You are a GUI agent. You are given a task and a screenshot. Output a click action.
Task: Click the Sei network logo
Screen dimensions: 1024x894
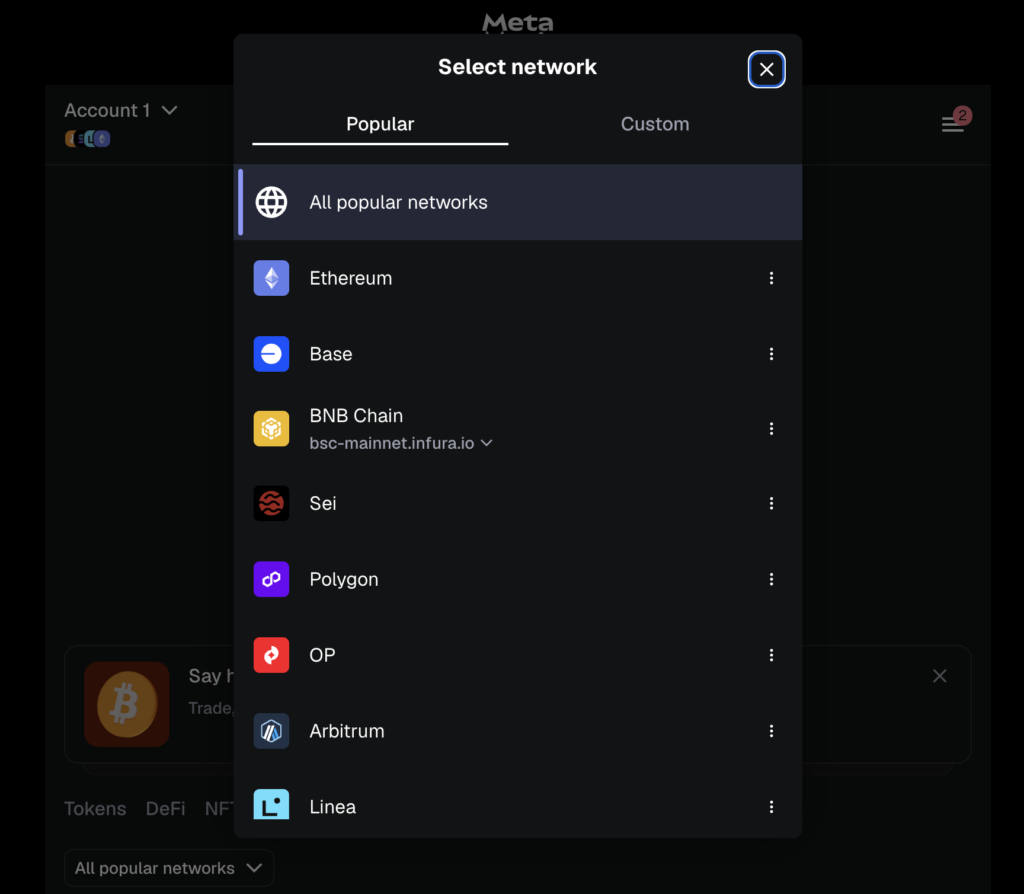pyautogui.click(x=271, y=503)
